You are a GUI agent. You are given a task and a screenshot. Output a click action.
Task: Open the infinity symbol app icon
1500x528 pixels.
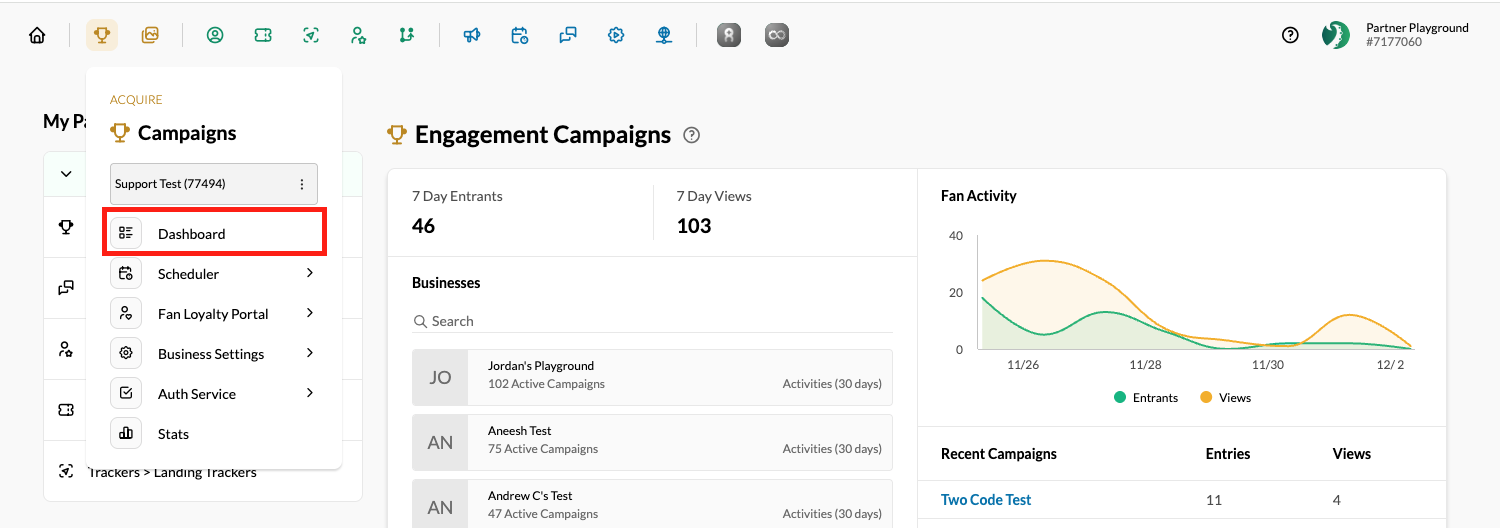777,36
